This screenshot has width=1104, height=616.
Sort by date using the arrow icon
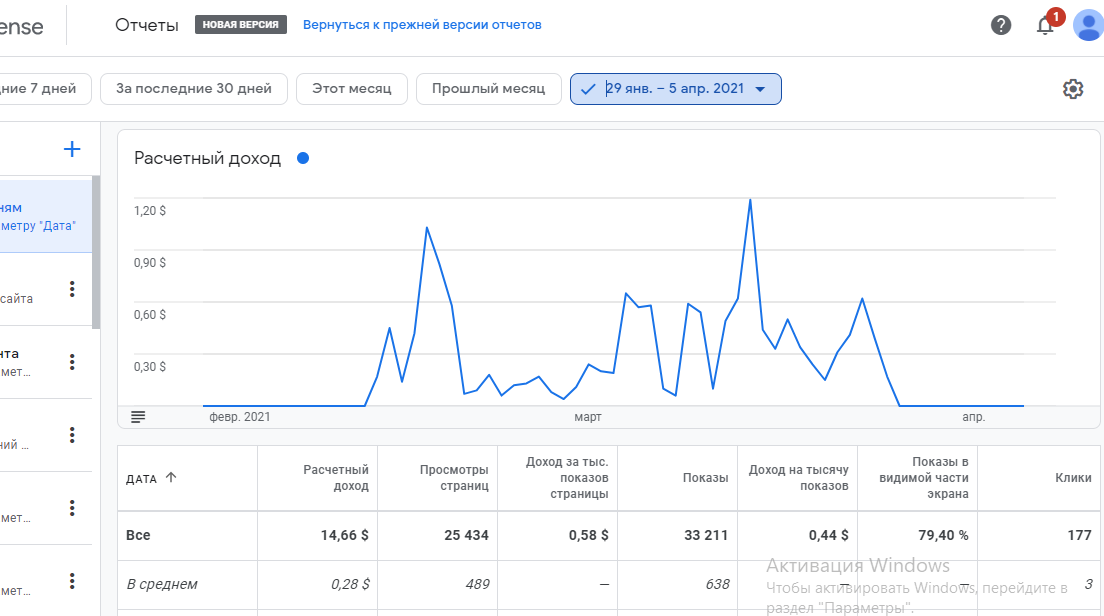[171, 478]
